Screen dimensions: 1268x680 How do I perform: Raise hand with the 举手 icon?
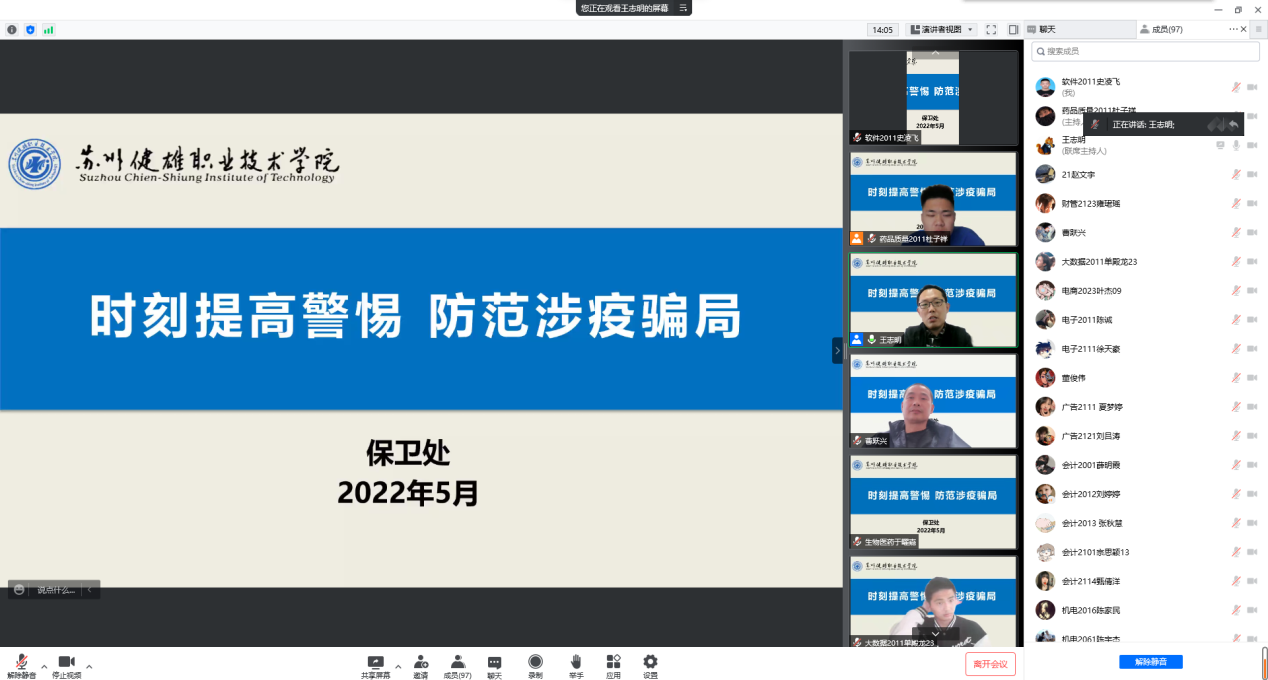576,662
